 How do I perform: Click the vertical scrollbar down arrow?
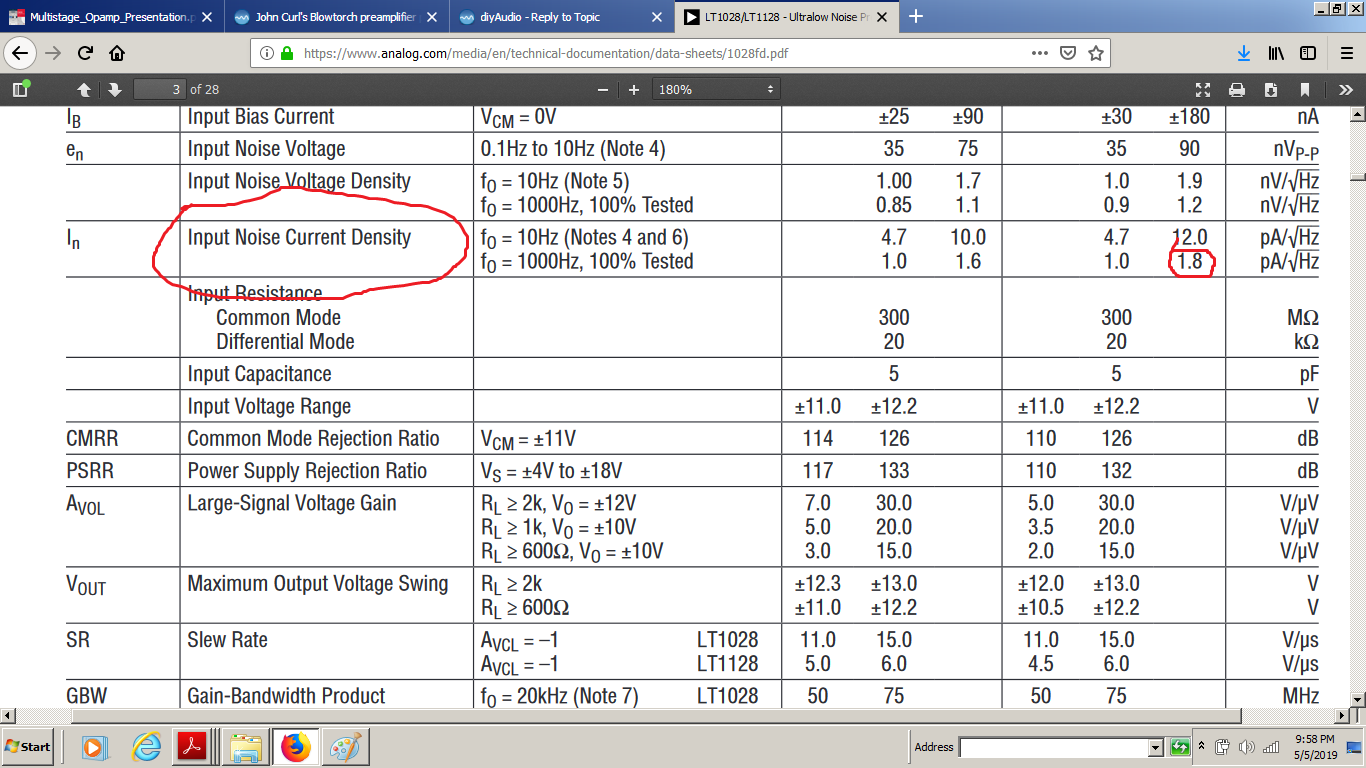1357,701
